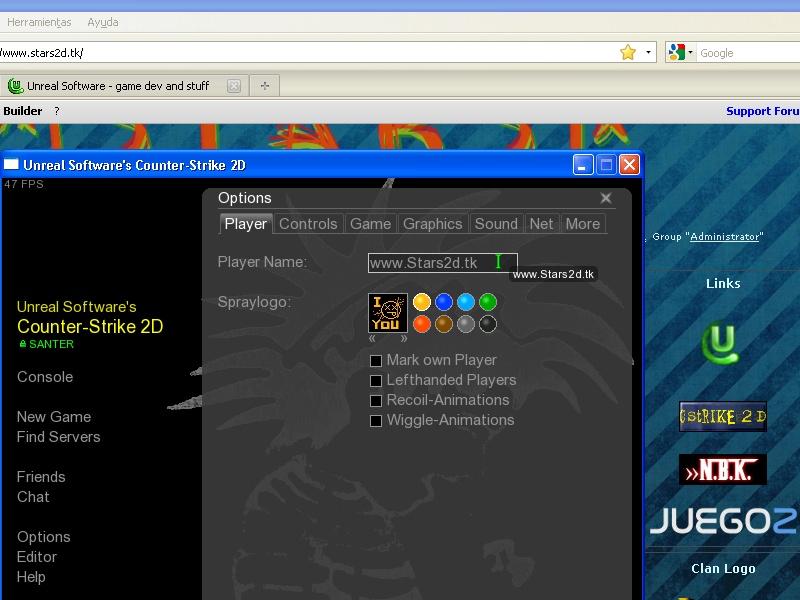Switch to the Net tab
800x600 pixels.
coord(541,223)
